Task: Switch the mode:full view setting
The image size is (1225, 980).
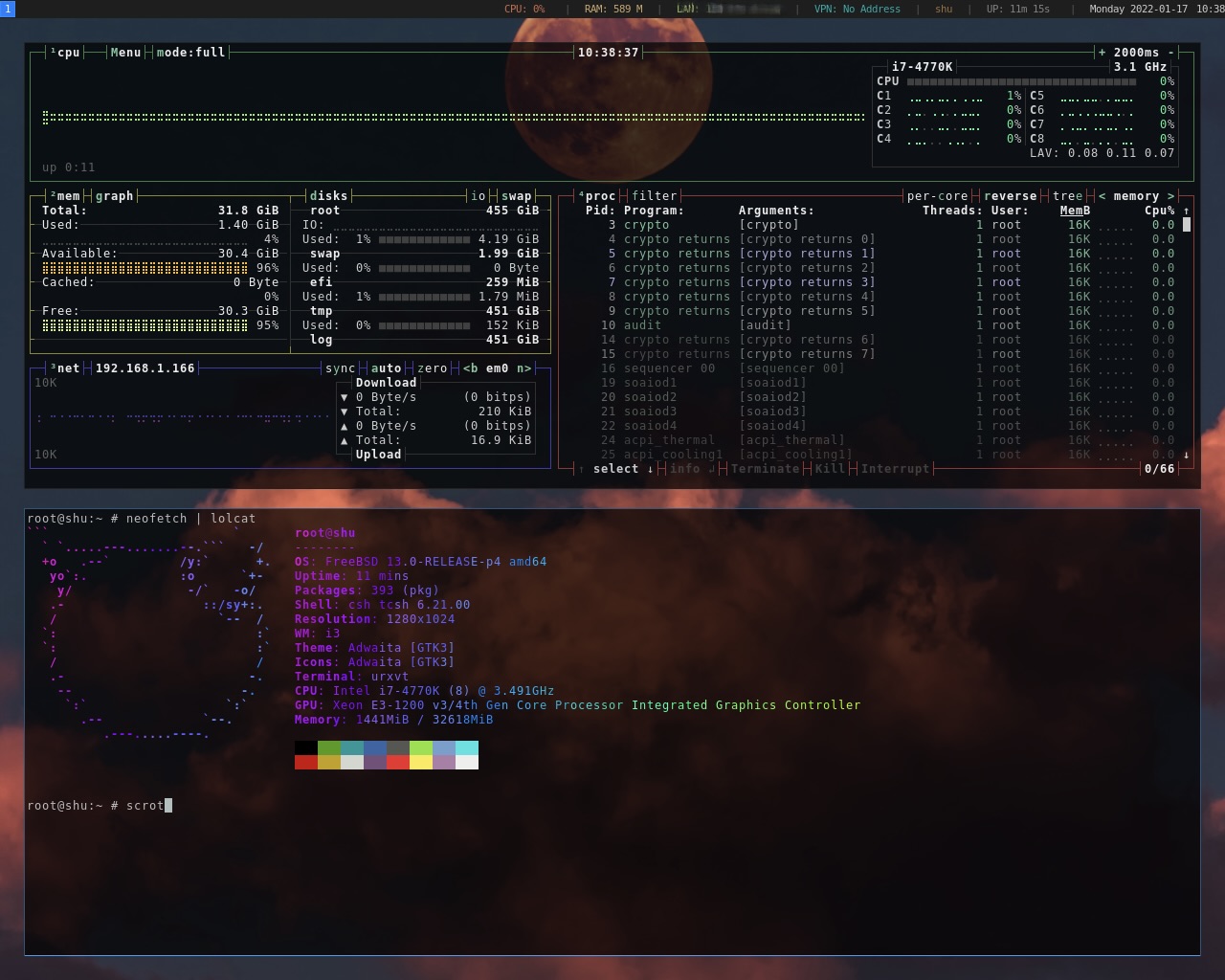Action: point(190,53)
